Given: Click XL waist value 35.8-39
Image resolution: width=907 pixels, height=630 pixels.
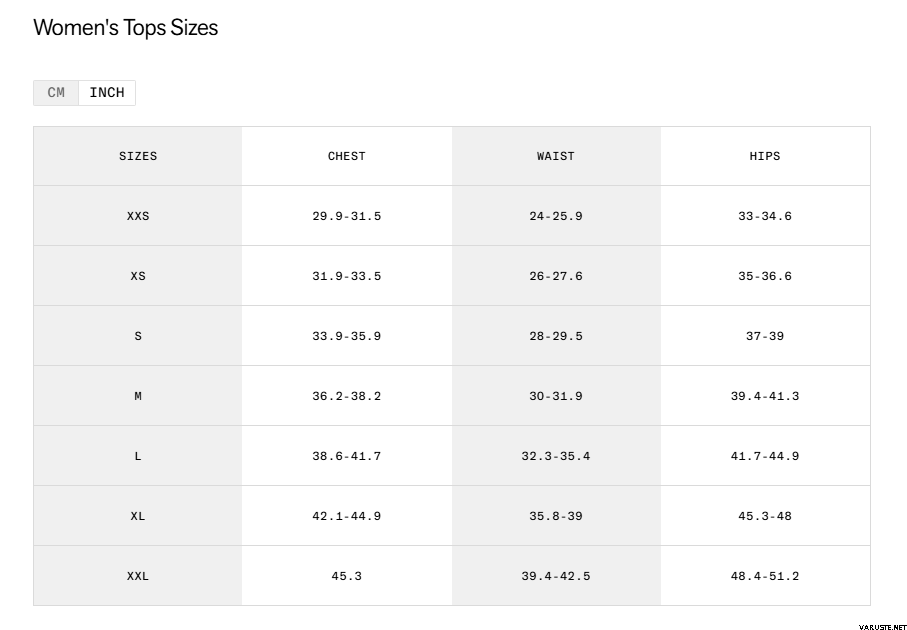Looking at the screenshot, I should tap(556, 516).
